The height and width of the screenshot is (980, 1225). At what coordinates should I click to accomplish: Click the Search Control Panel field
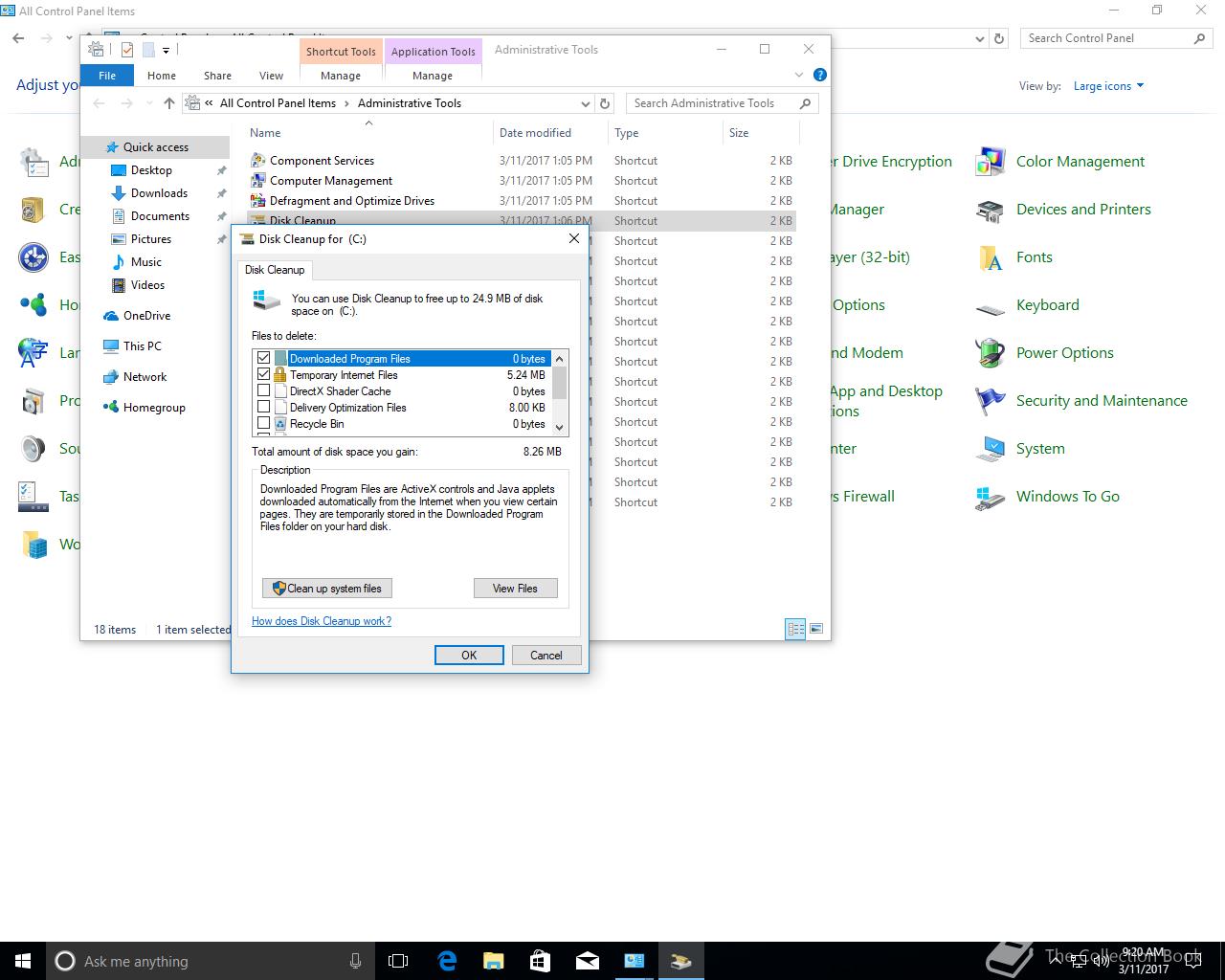tap(1116, 38)
